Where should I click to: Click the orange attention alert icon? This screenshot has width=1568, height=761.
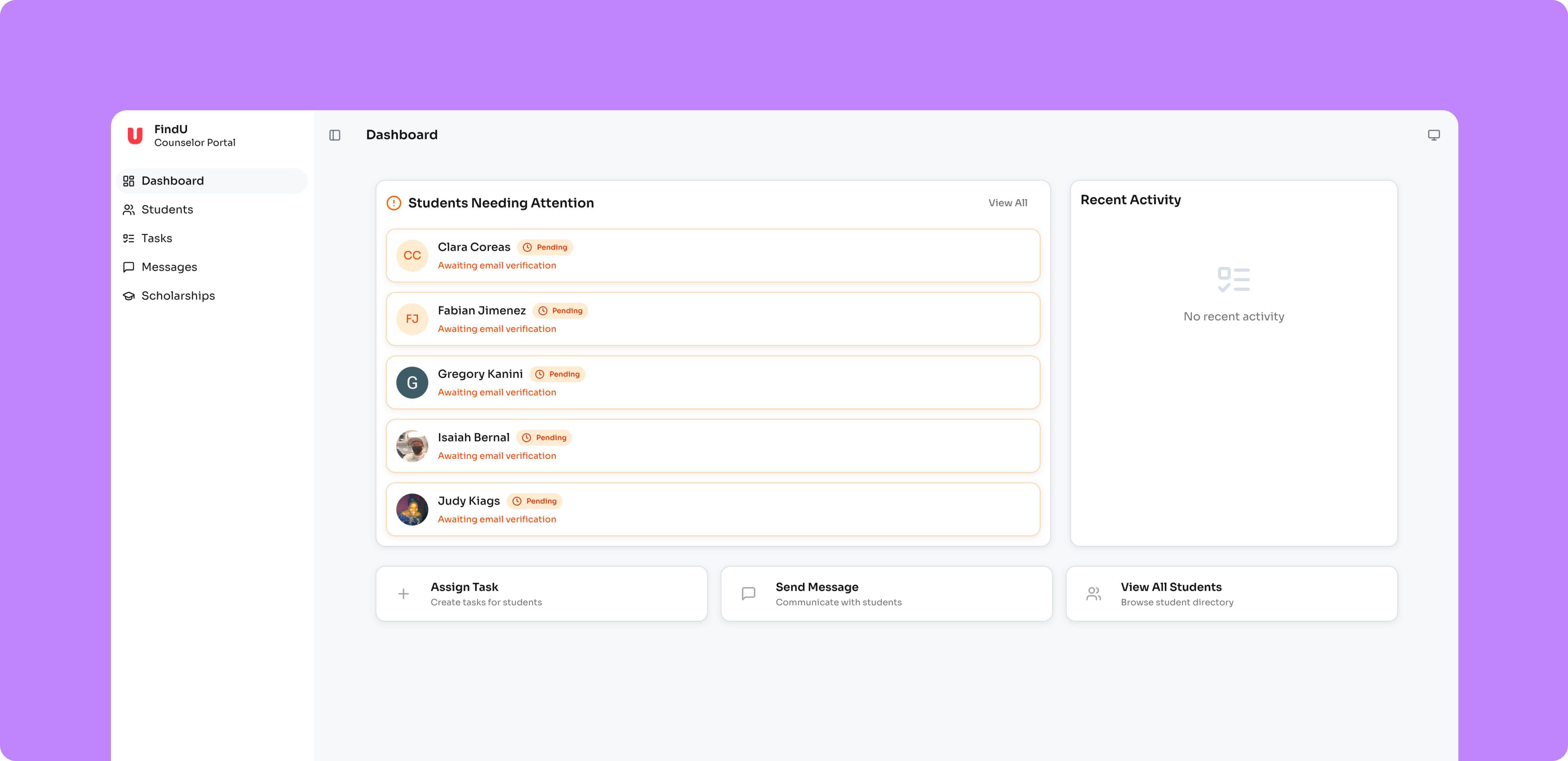pos(394,203)
